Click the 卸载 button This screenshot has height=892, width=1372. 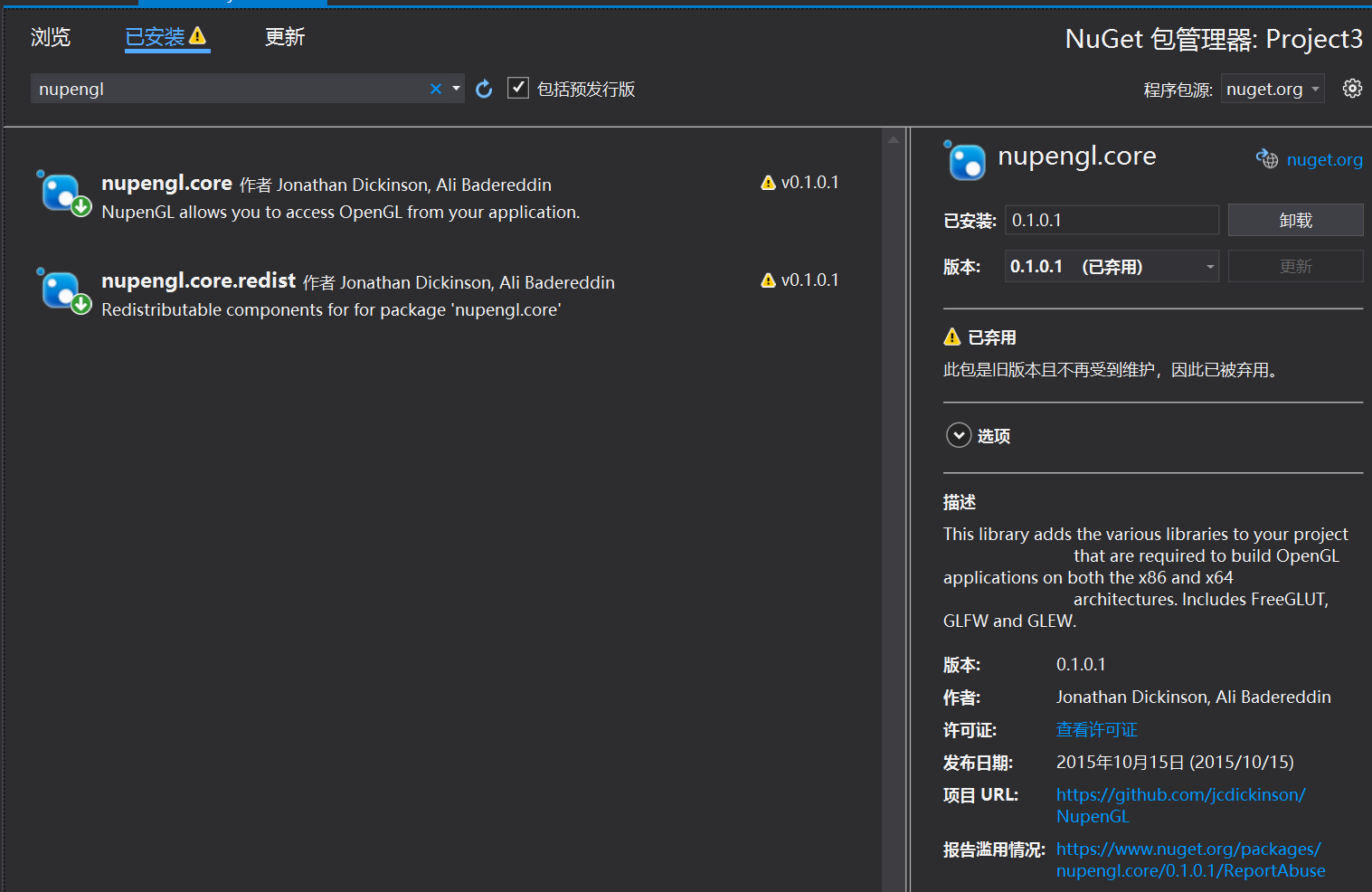tap(1295, 219)
